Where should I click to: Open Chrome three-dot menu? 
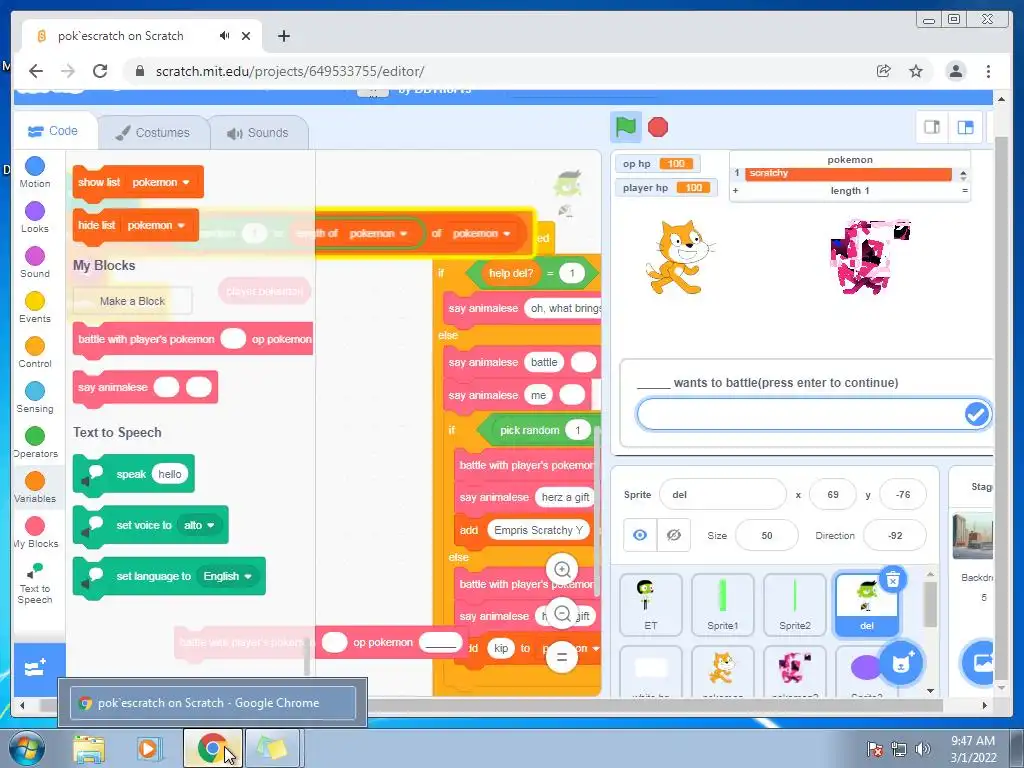coord(988,71)
